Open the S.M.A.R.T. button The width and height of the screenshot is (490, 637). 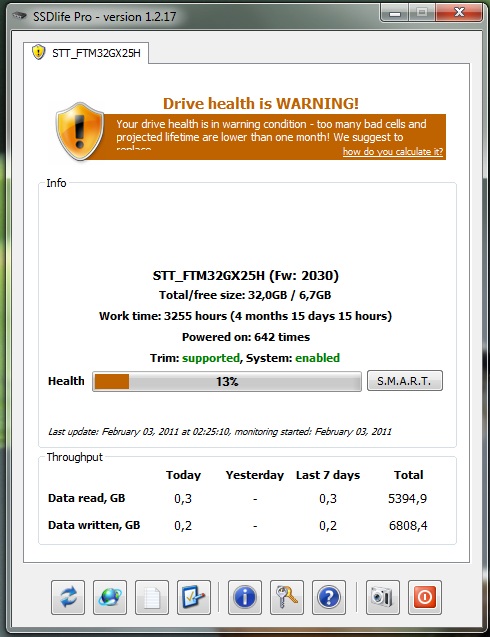(x=405, y=381)
